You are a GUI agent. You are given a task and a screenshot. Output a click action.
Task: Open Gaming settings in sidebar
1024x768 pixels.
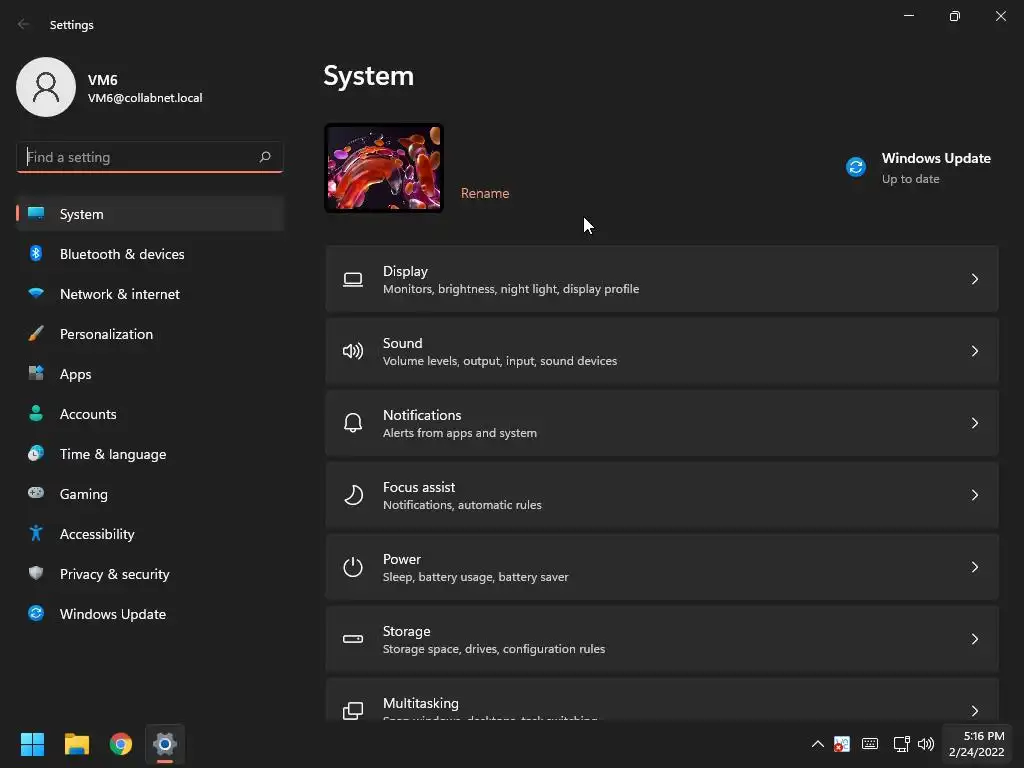[150, 494]
